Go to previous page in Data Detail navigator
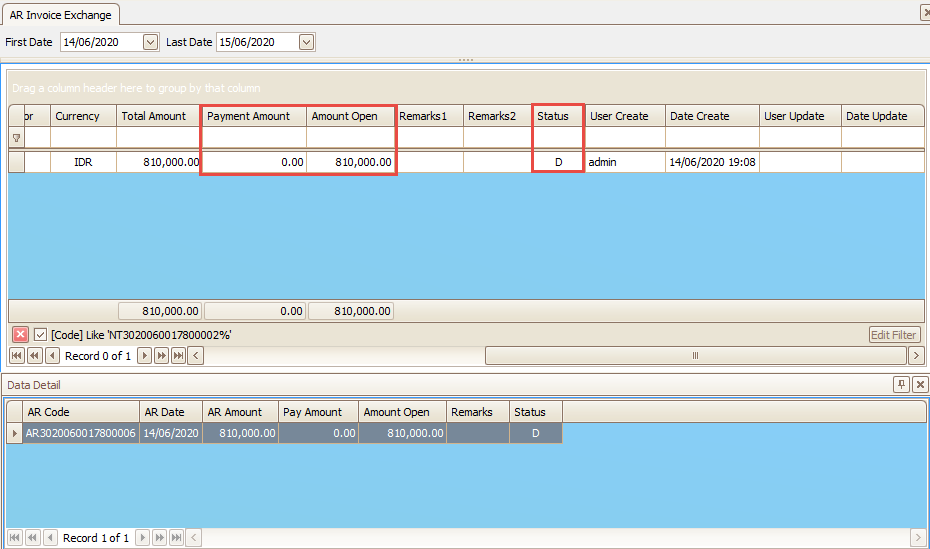This screenshot has width=930, height=549. [33, 538]
